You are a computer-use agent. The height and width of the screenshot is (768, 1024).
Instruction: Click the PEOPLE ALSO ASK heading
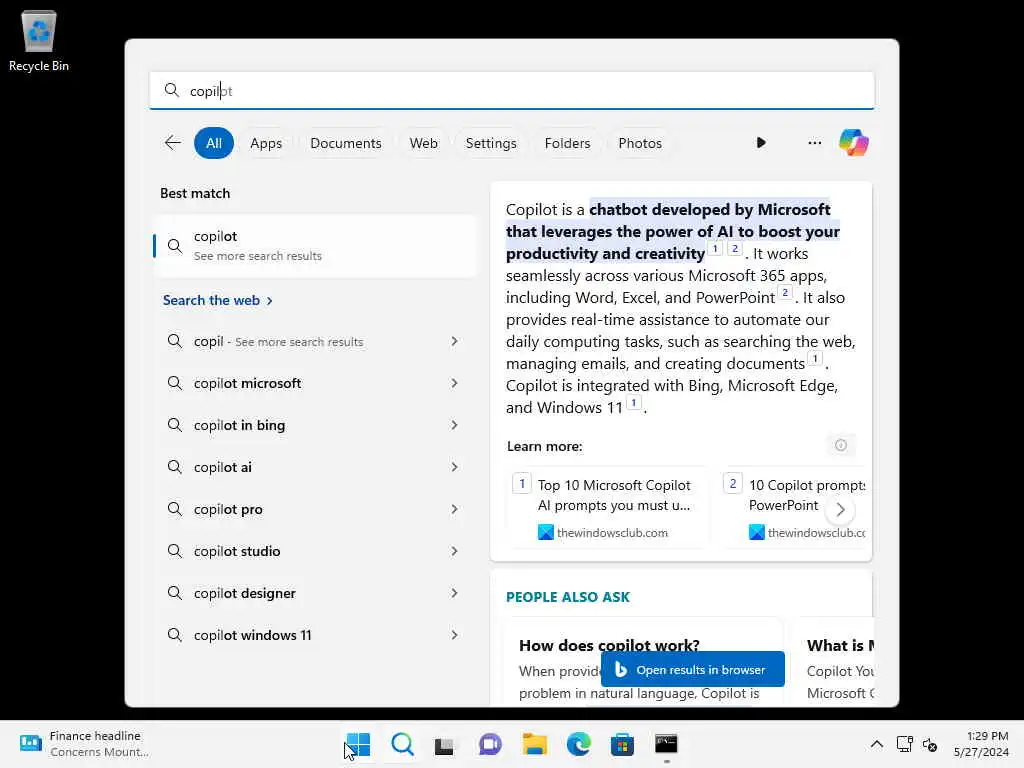[568, 597]
